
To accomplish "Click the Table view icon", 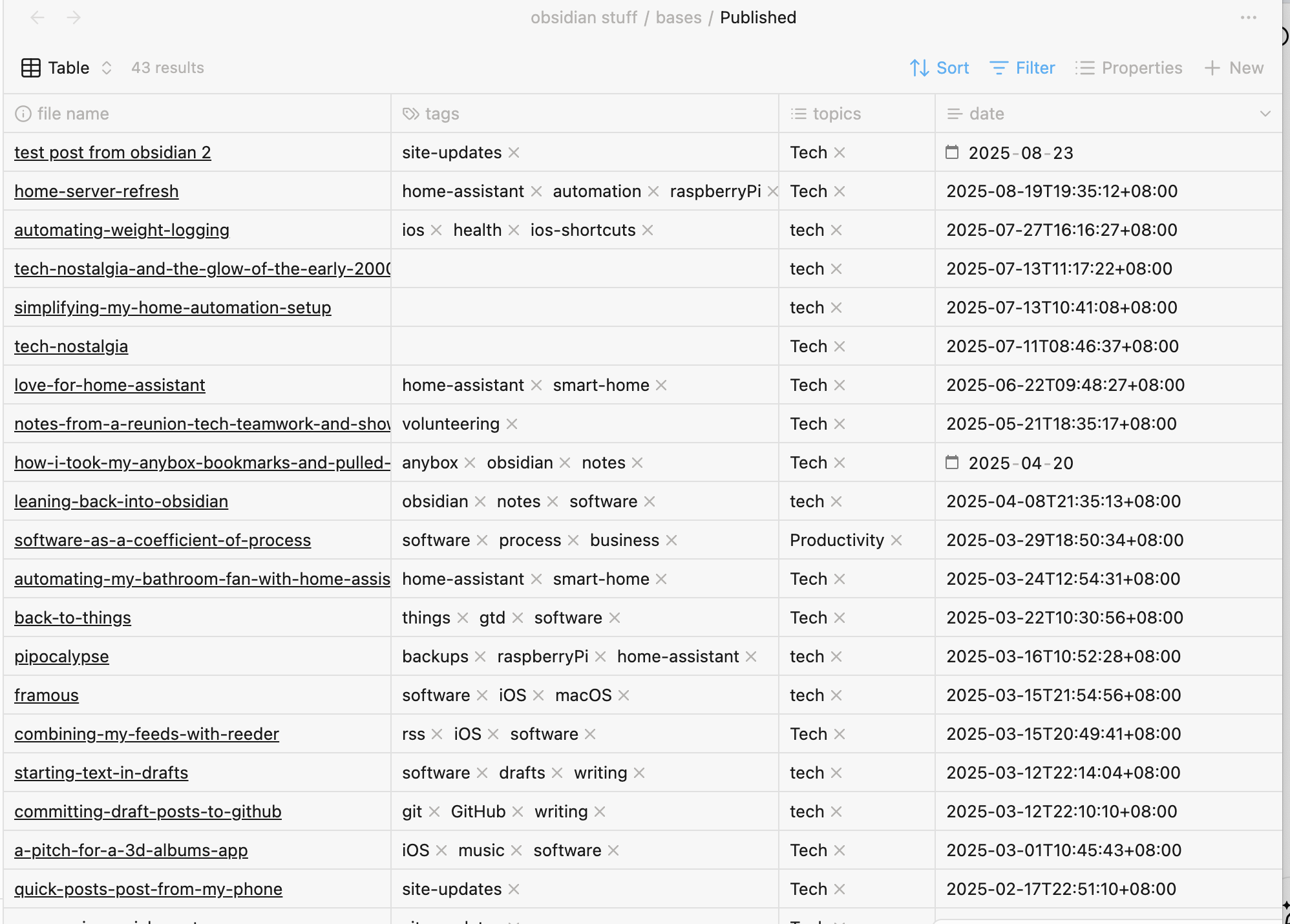I will coord(30,67).
